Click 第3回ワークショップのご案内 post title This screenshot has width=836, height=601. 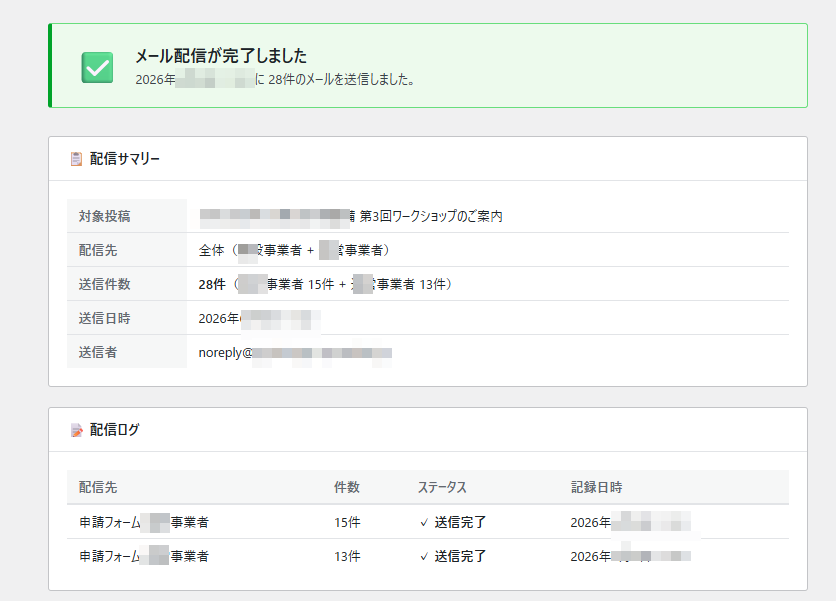coord(431,216)
